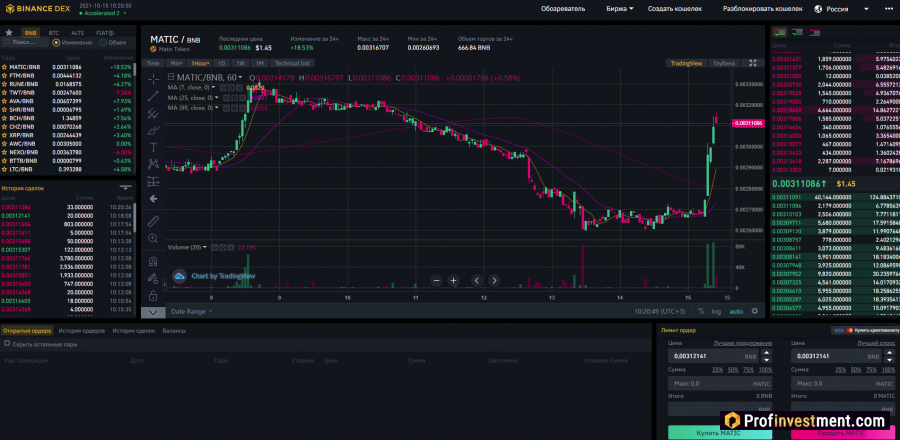Switch to История ордеров tab

(x=81, y=331)
